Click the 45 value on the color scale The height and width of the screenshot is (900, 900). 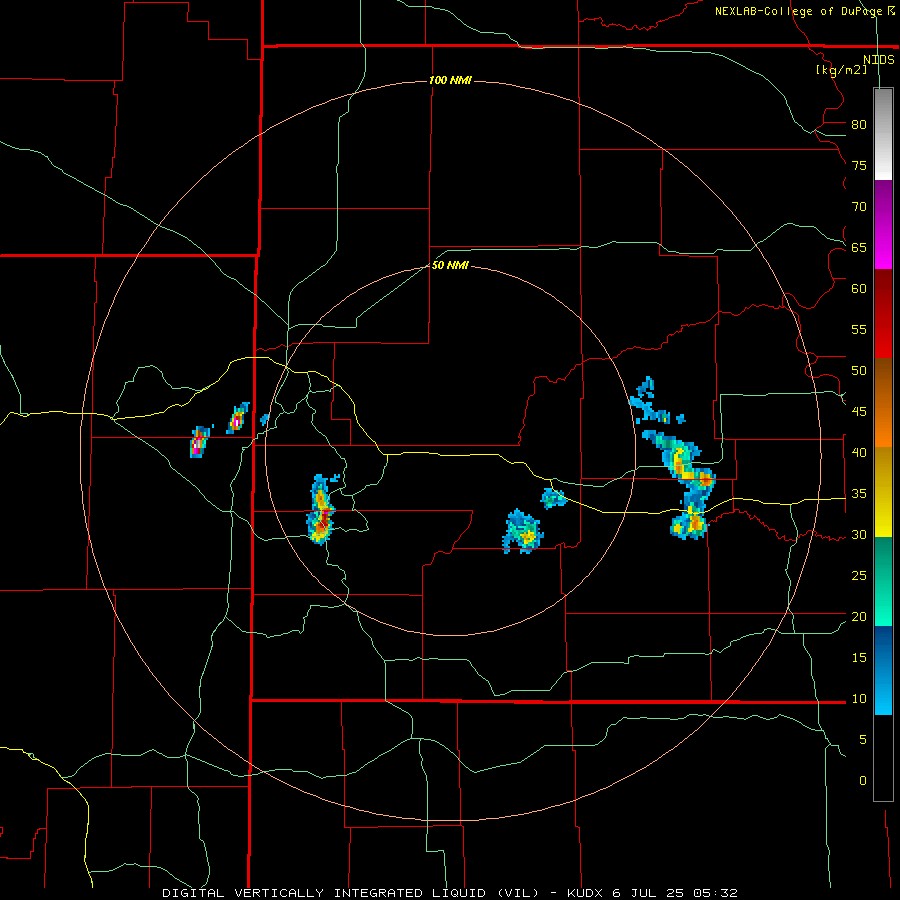pos(859,412)
